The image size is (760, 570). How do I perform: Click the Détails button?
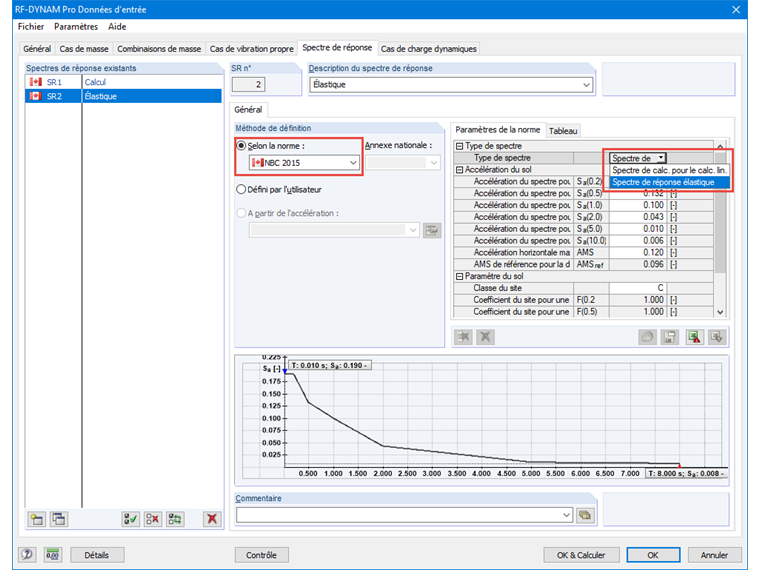pos(96,555)
